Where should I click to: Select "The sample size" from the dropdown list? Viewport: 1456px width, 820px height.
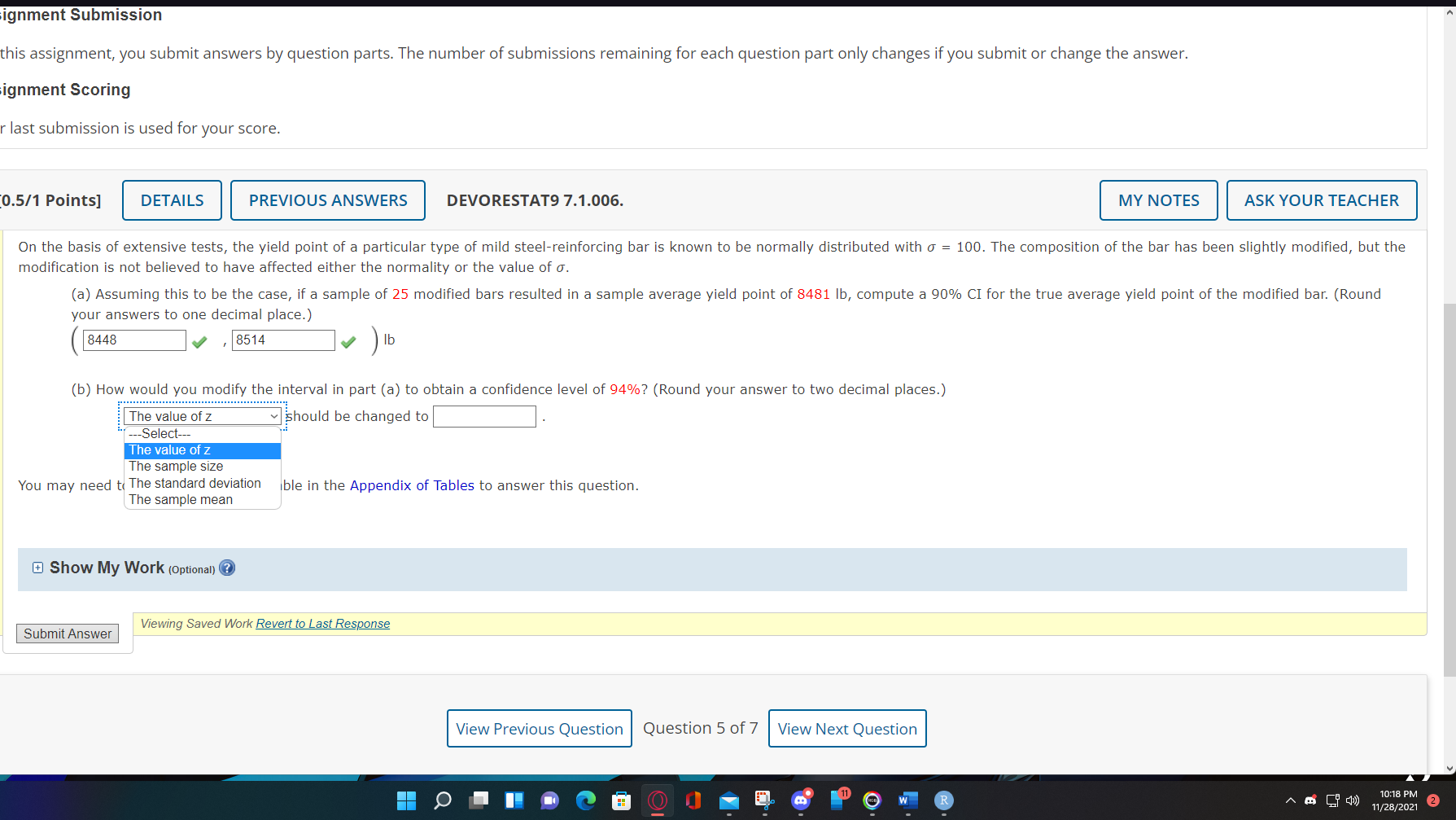[175, 466]
